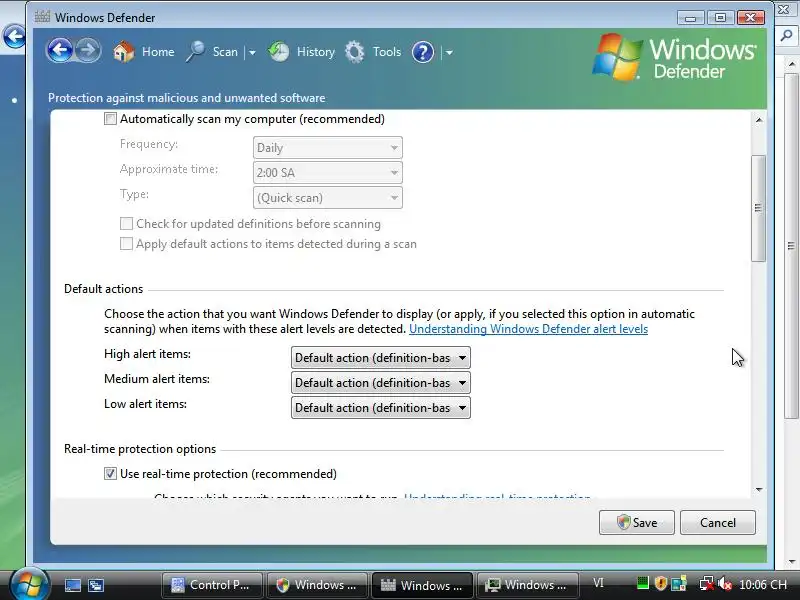
Task: Click the options pane scrollbar thumb
Action: [759, 208]
